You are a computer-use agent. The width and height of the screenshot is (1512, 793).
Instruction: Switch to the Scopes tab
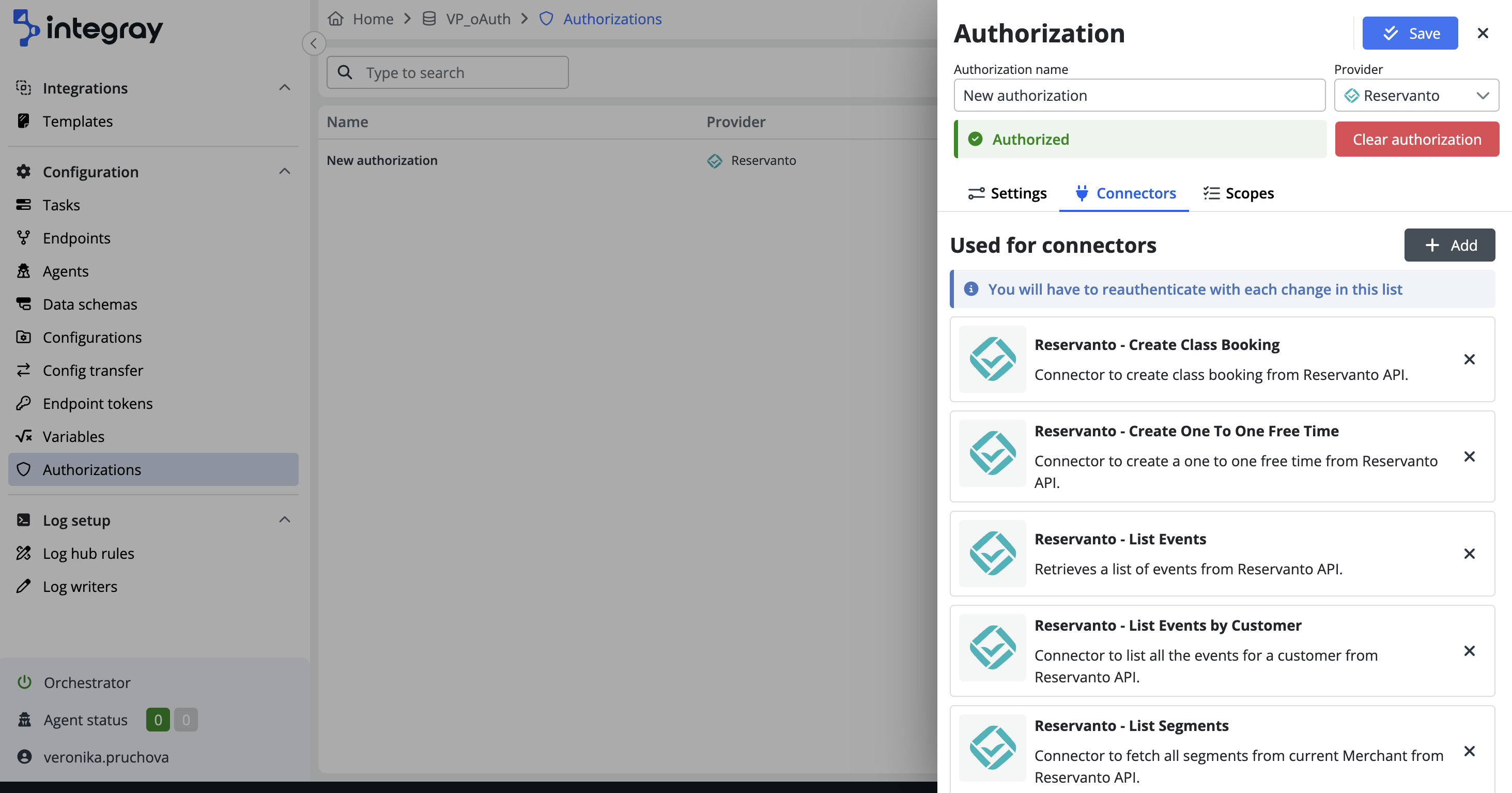pyautogui.click(x=1239, y=193)
